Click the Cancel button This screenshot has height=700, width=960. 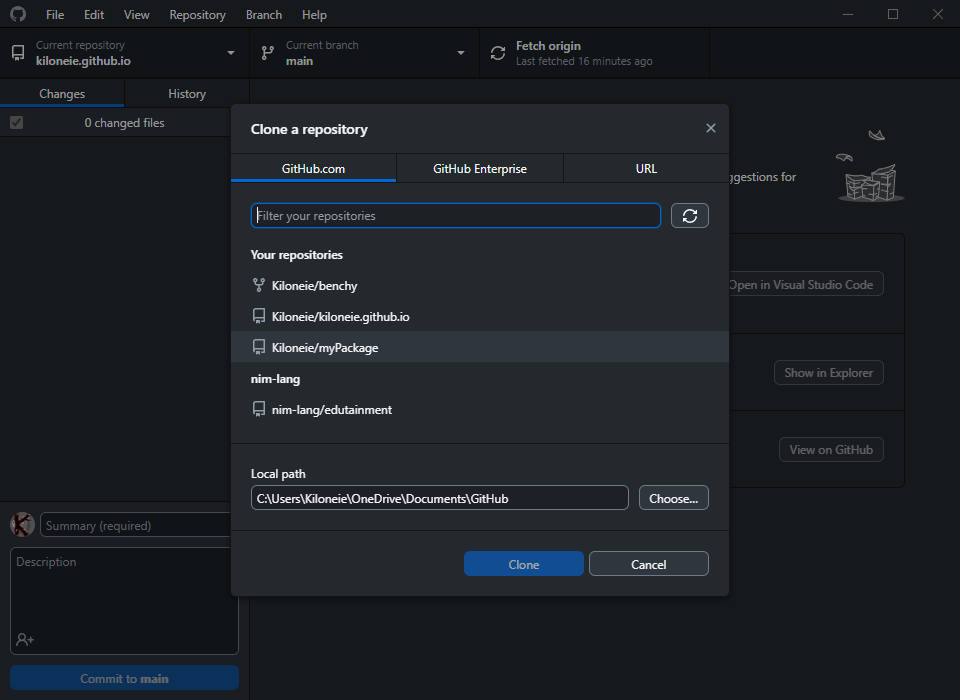click(648, 564)
